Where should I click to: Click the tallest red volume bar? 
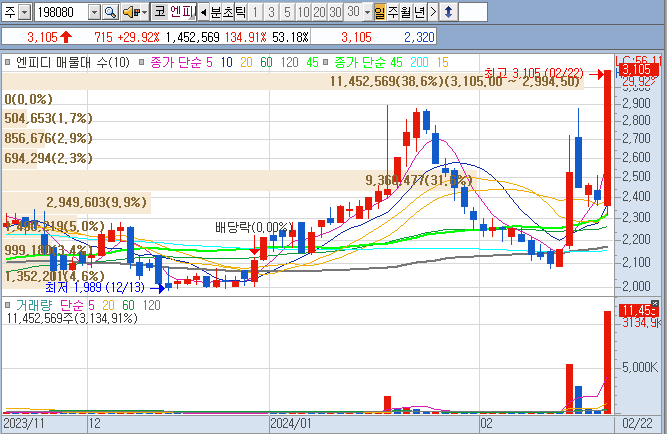coord(607,362)
